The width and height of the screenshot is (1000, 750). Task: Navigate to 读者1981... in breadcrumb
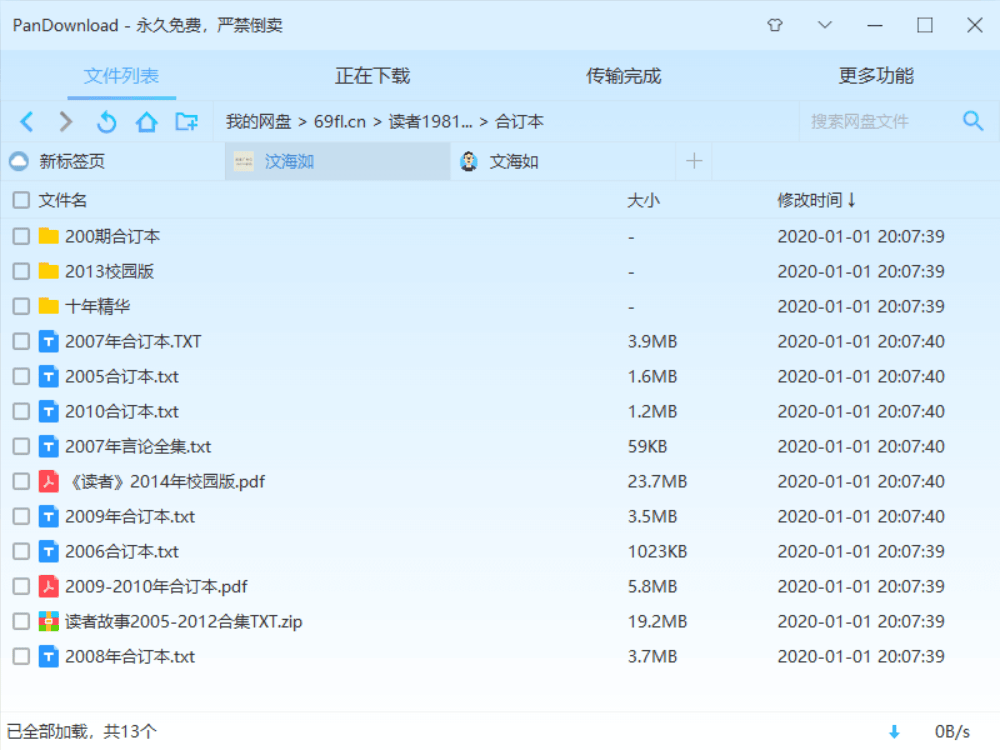[x=430, y=121]
